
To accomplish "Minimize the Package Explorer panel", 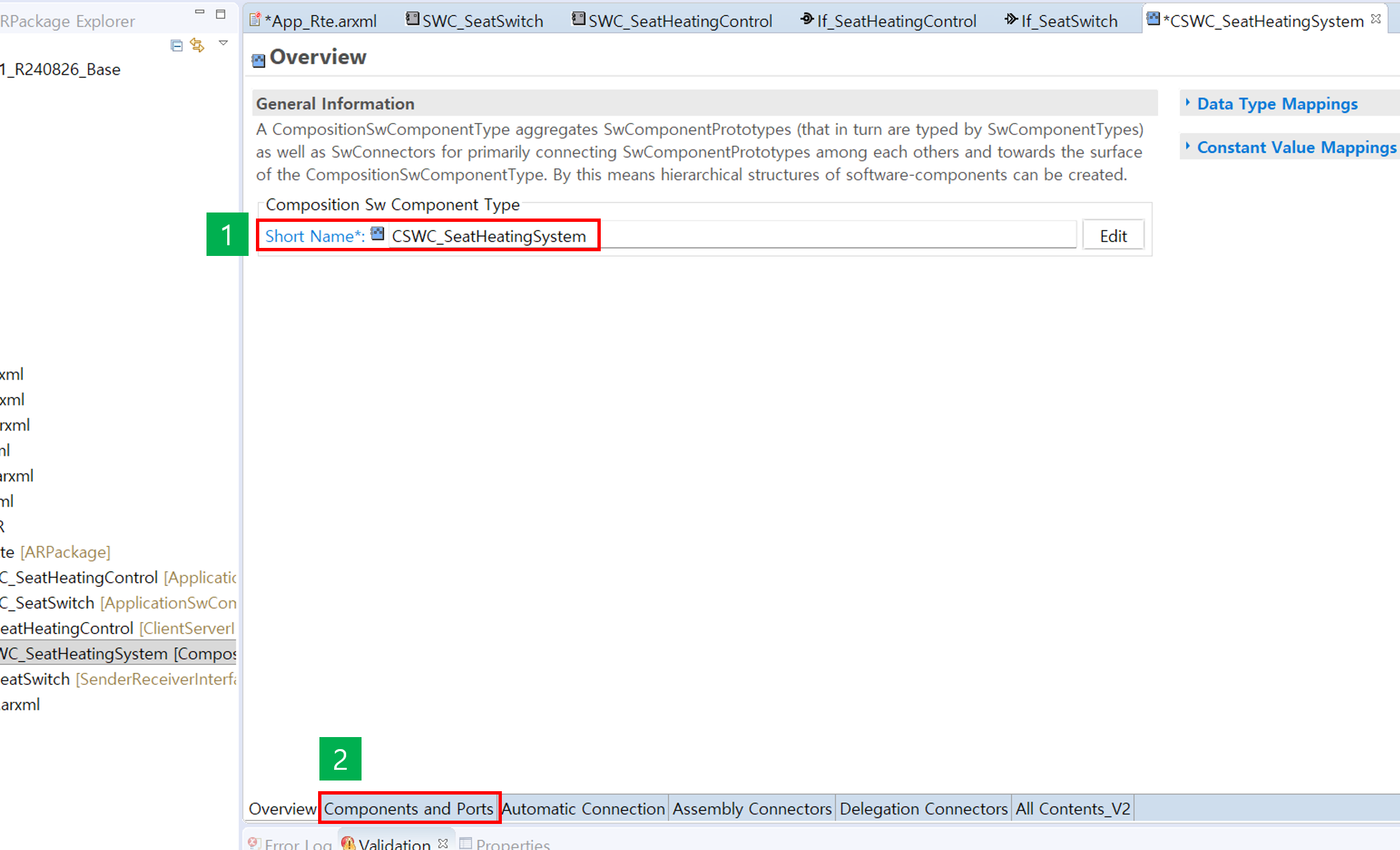I will [199, 13].
